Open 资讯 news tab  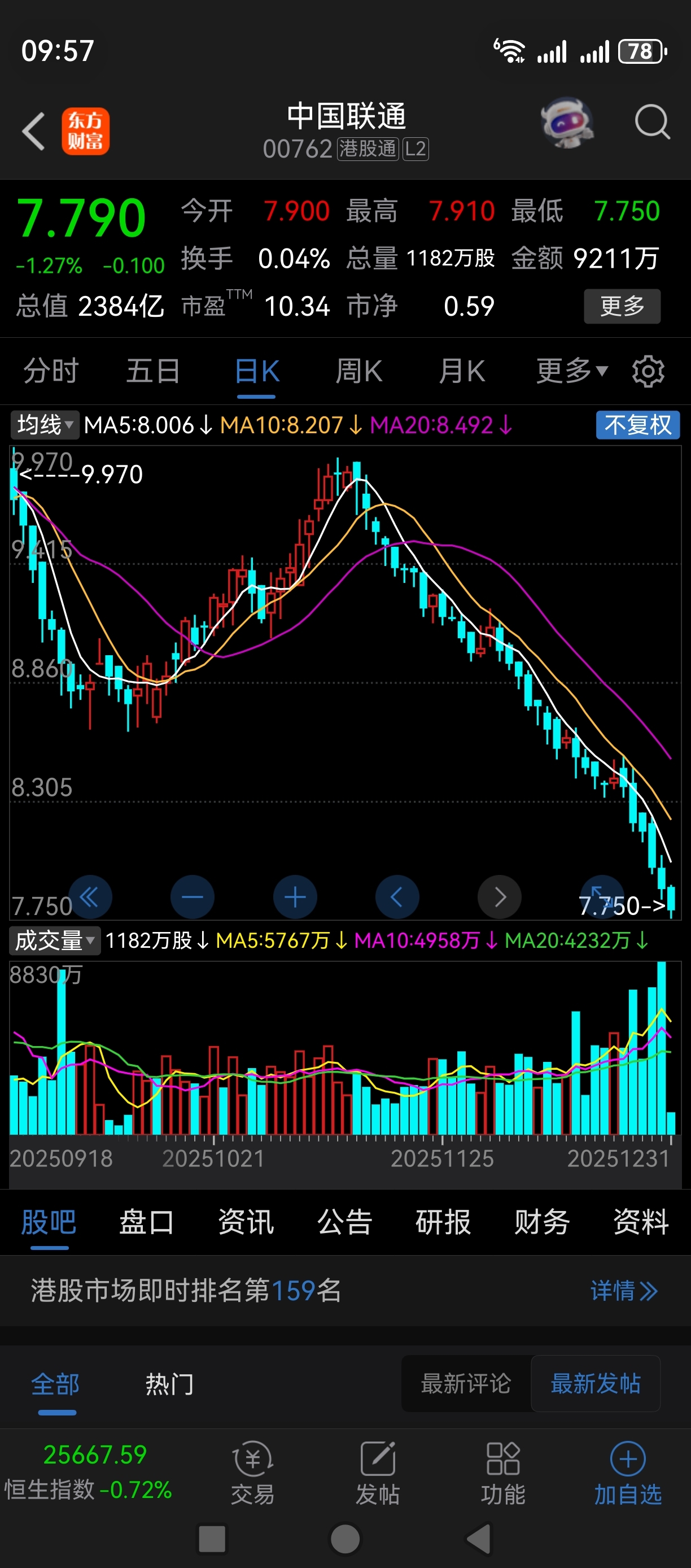click(246, 1222)
